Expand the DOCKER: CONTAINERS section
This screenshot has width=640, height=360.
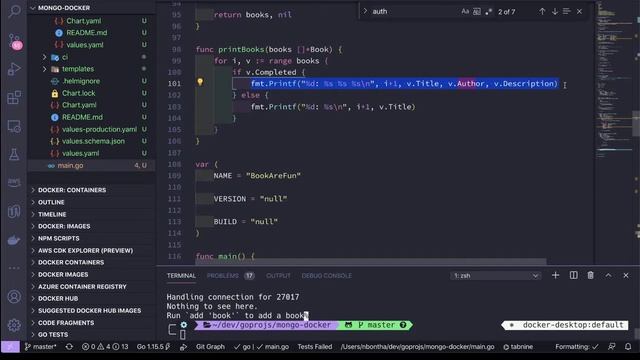pyautogui.click(x=72, y=190)
